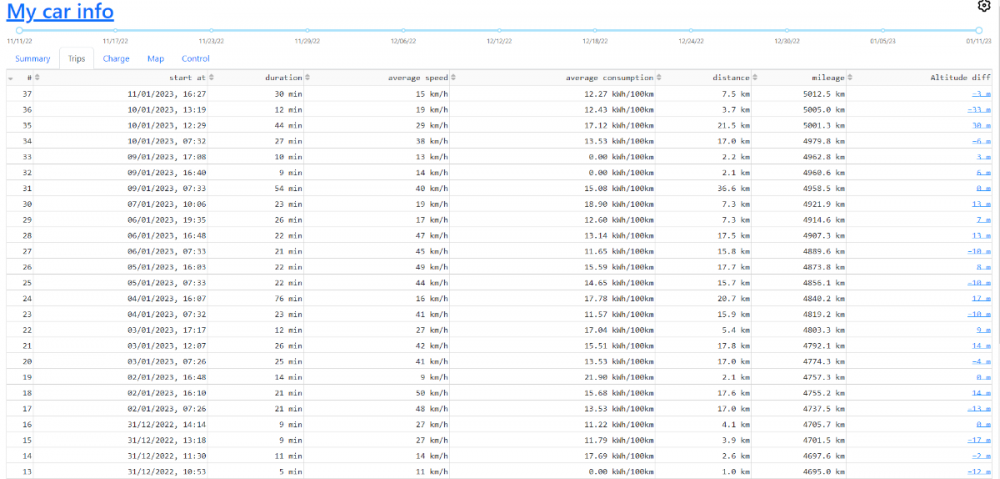Click the right handle of date range slider
This screenshot has height=479, width=1000.
point(978,30)
